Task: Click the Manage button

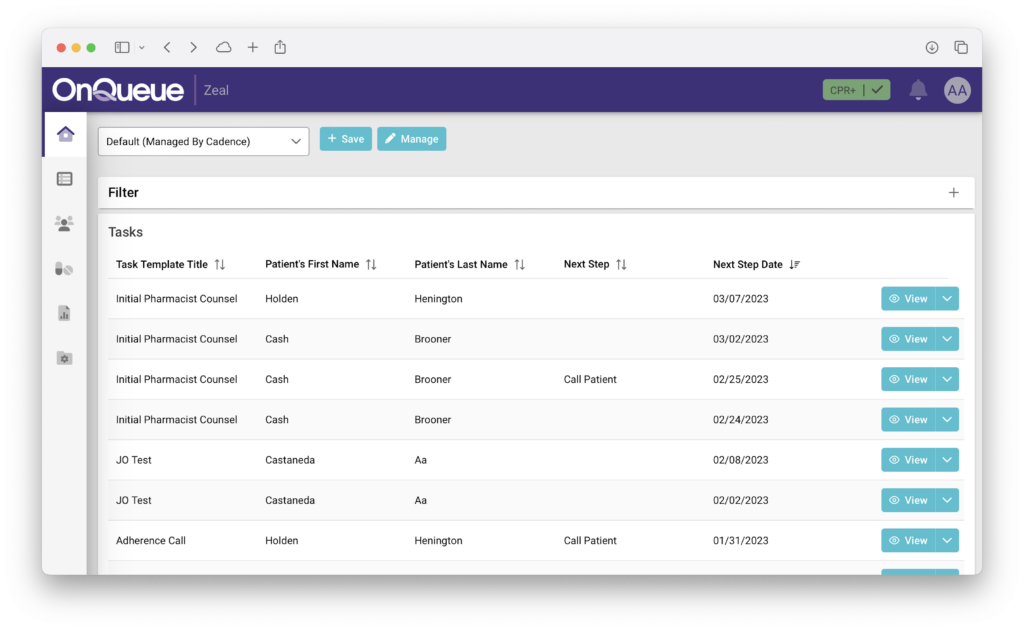Action: pyautogui.click(x=411, y=139)
